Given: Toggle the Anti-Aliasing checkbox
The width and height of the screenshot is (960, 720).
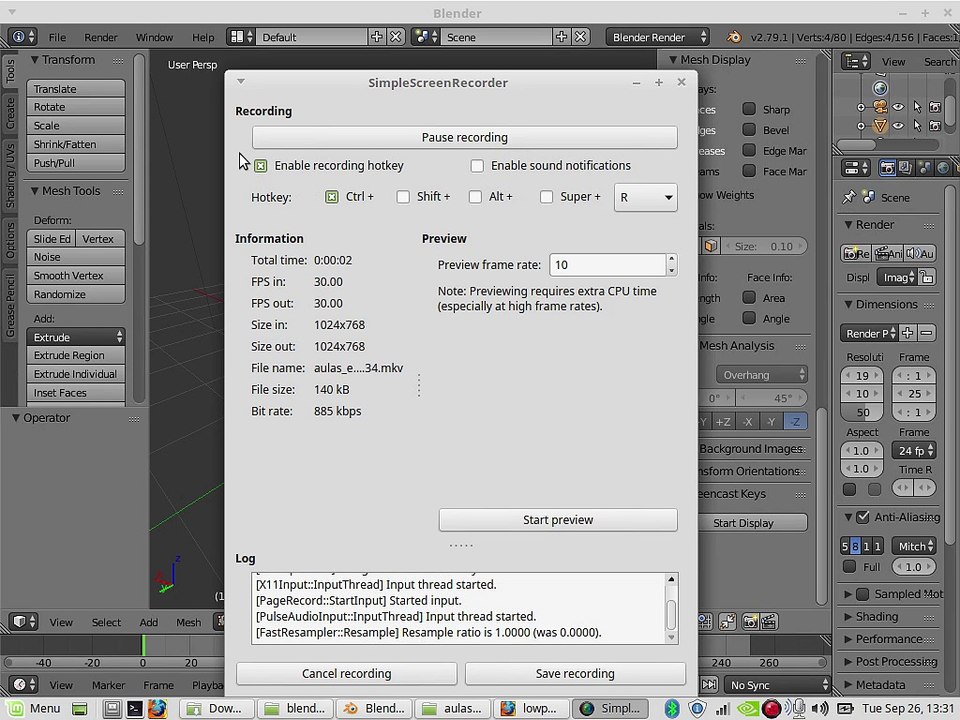Looking at the screenshot, I should (x=863, y=517).
